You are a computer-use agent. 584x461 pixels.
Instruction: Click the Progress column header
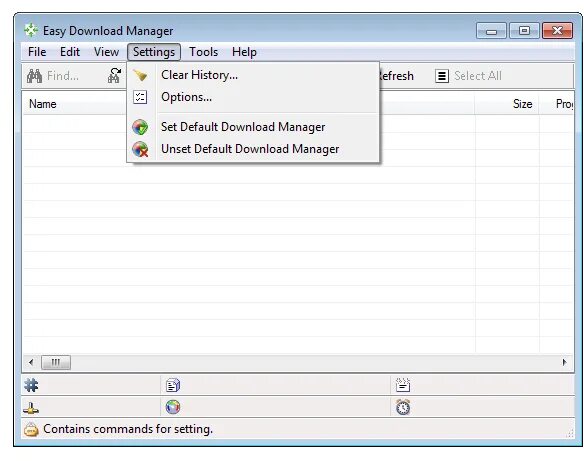[557, 104]
